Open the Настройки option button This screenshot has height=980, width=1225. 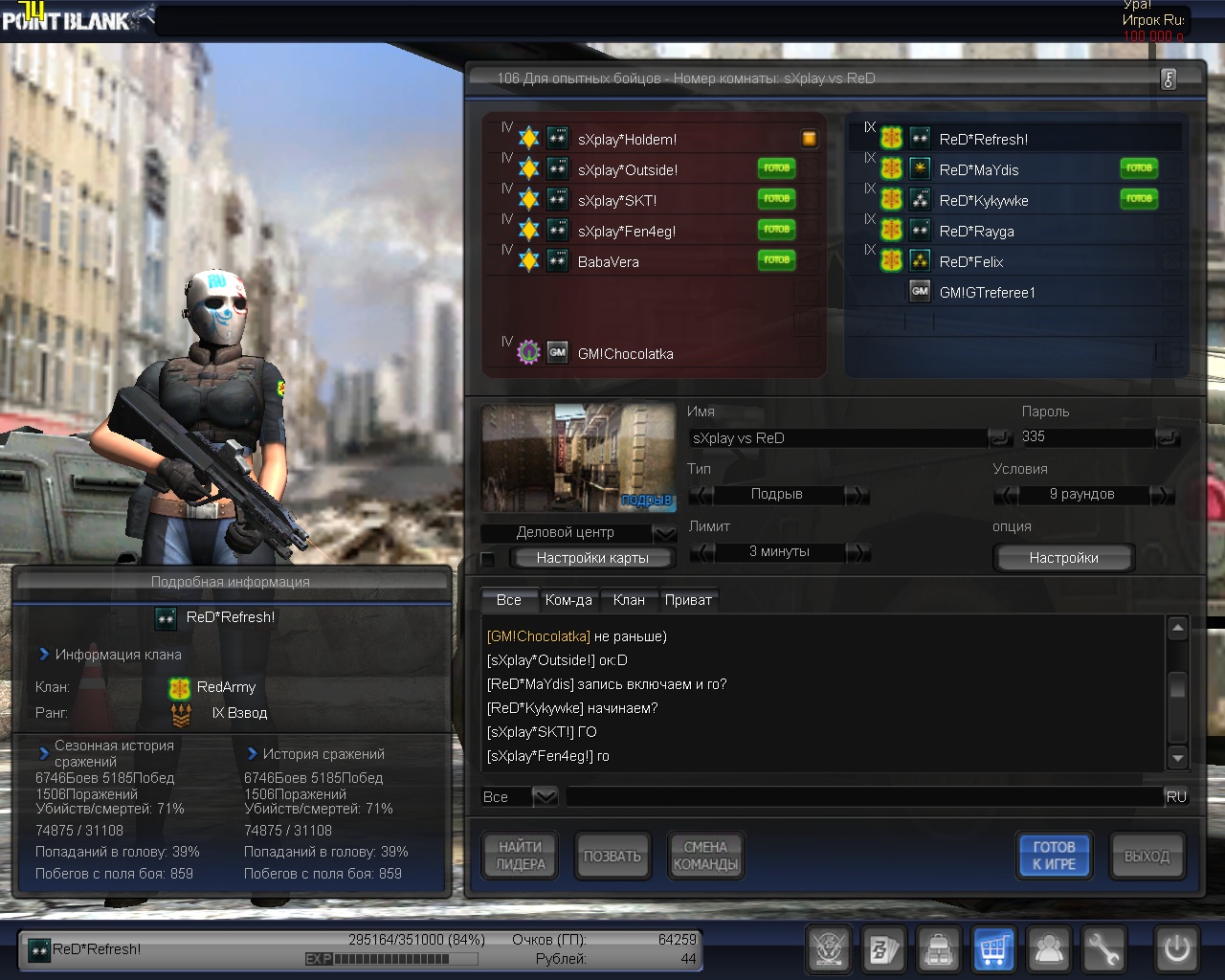coord(1063,558)
